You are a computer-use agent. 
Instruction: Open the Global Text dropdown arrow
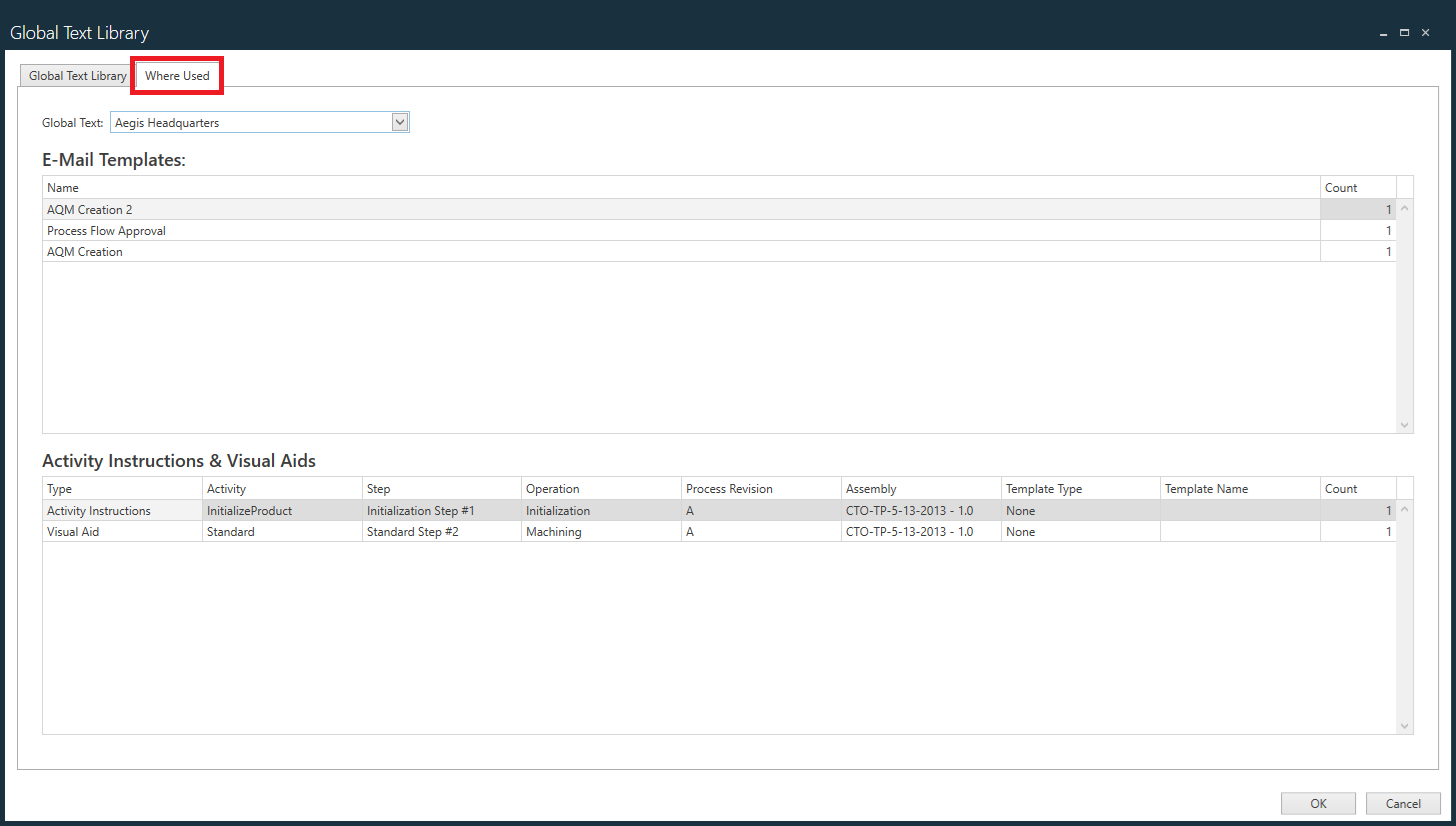tap(400, 122)
